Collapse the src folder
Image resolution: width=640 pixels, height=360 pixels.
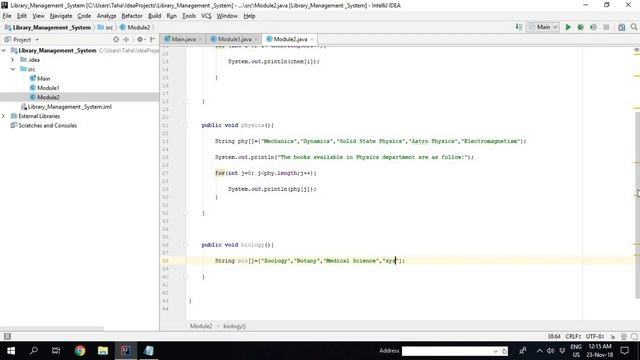coord(13,69)
